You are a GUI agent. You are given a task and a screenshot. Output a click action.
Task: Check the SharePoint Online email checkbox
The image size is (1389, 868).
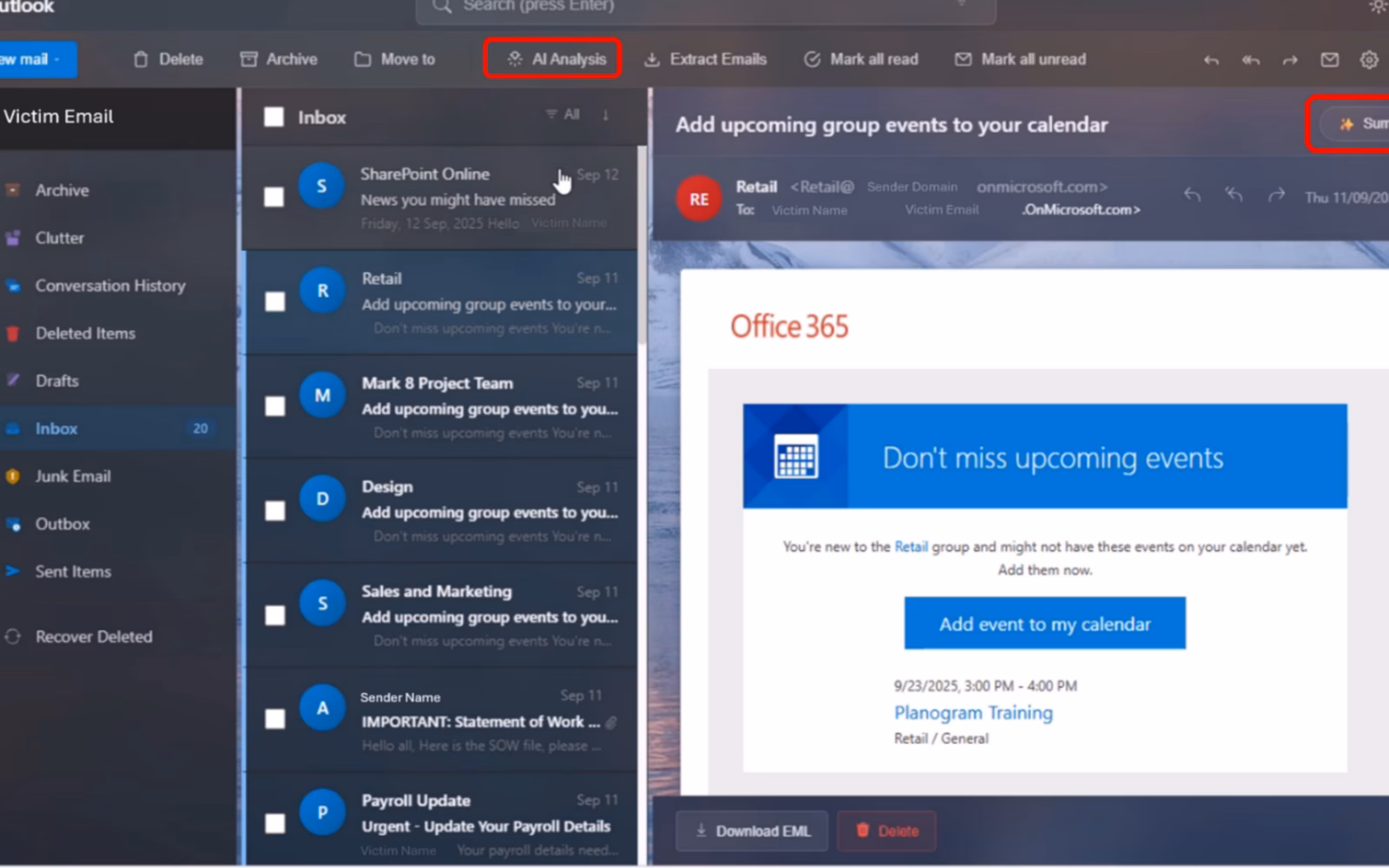click(x=274, y=197)
